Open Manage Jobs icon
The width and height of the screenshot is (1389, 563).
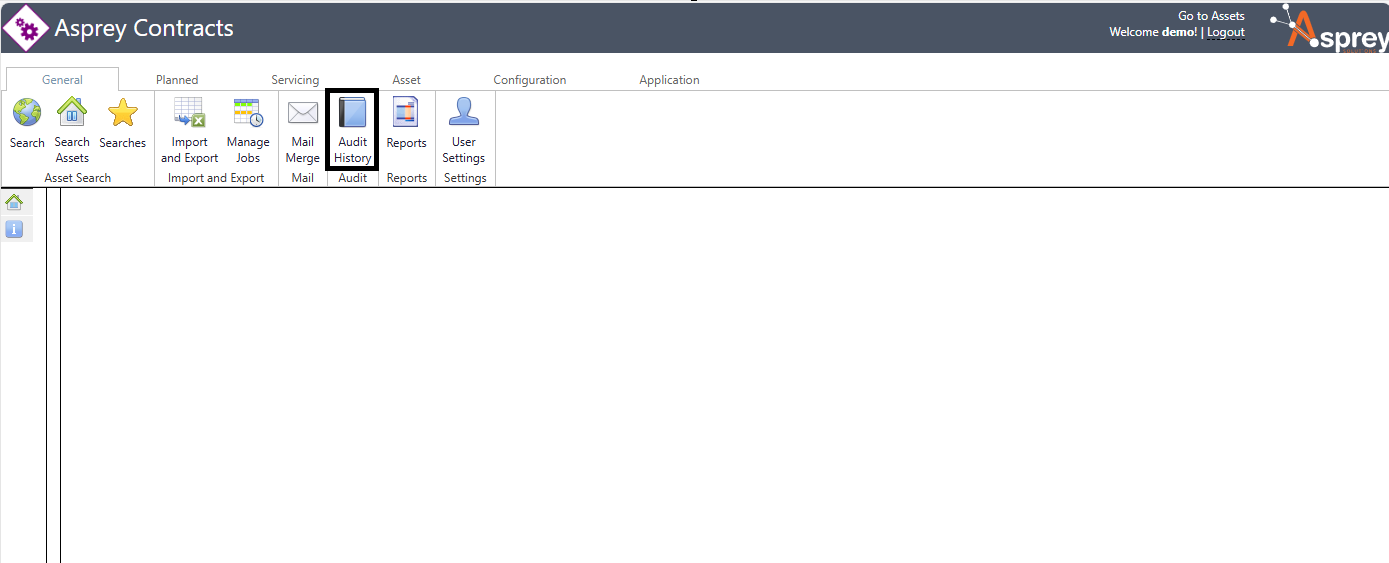248,113
